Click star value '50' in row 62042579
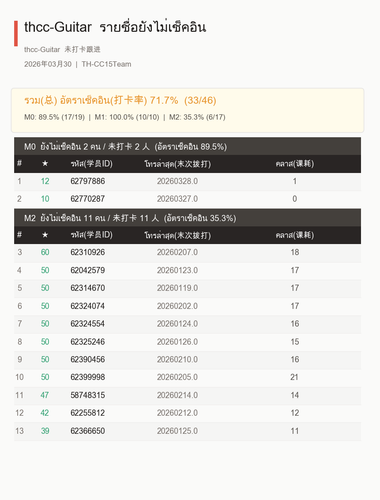The image size is (380, 500). [x=45, y=270]
